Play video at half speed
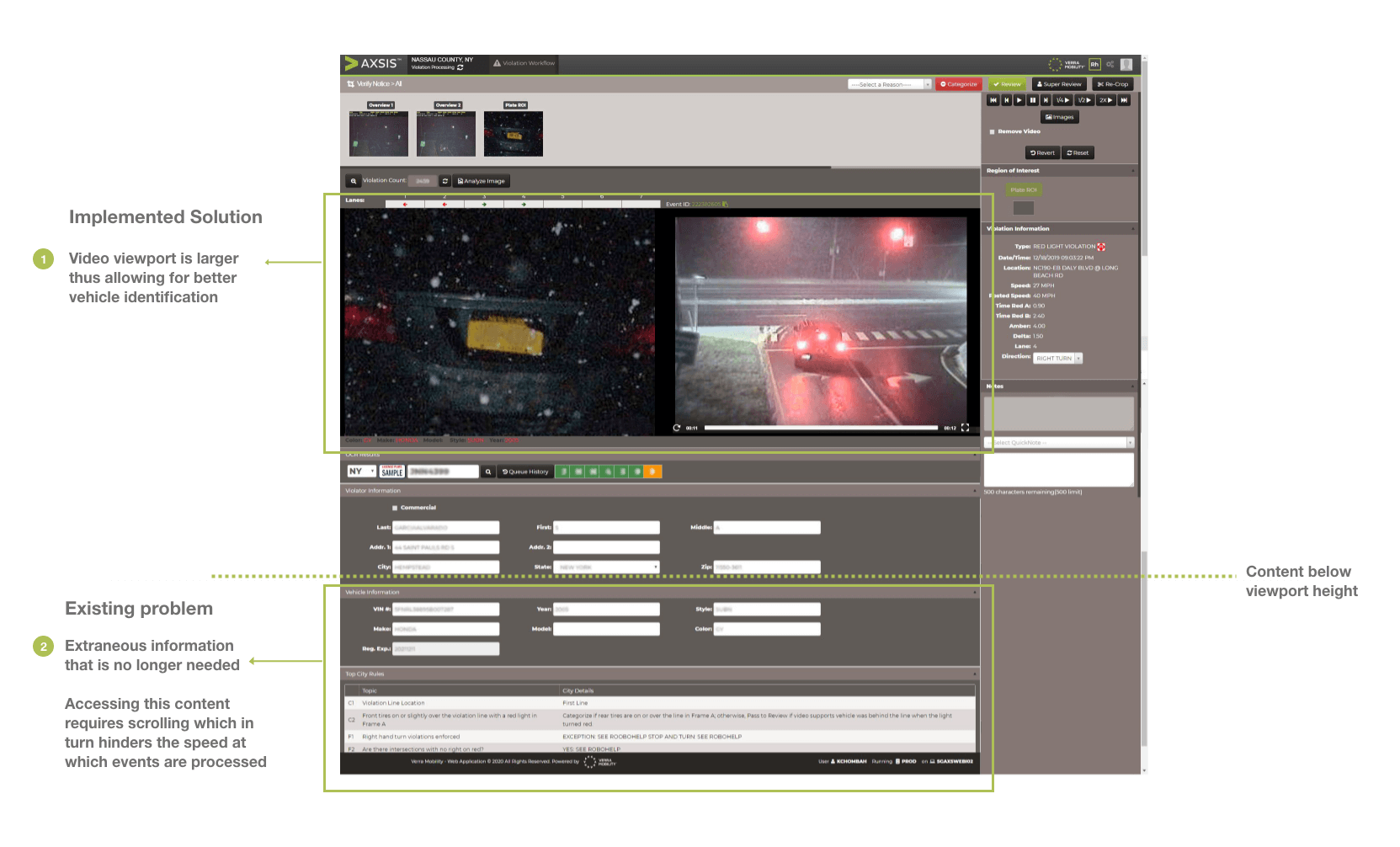The height and width of the screenshot is (847, 1400). pyautogui.click(x=1084, y=100)
